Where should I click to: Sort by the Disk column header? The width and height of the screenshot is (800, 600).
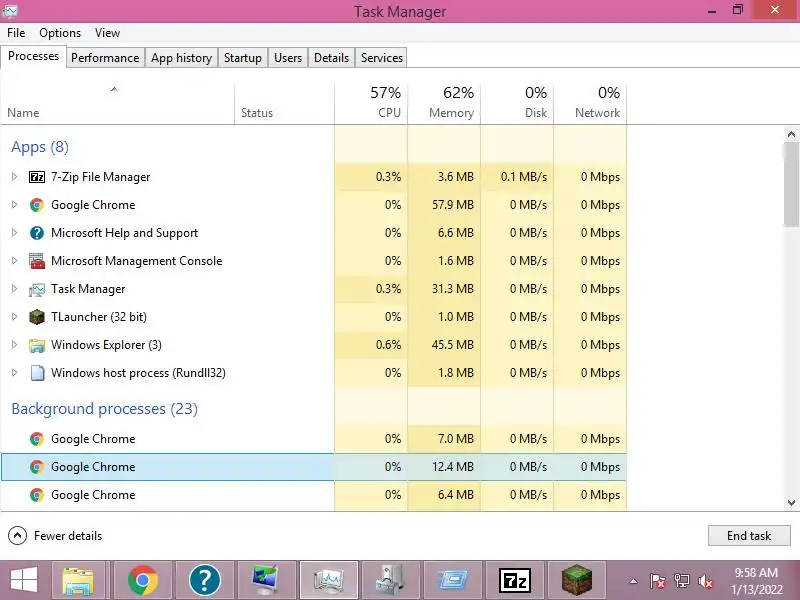point(517,104)
